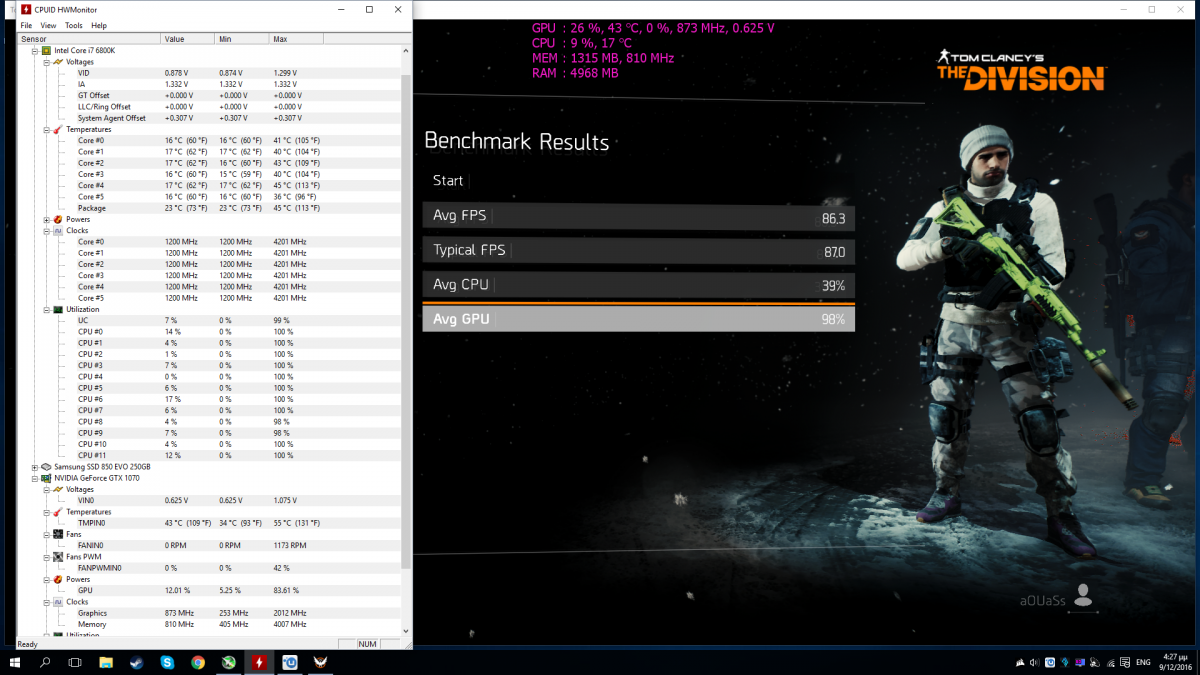Open taskbar Search magnifier
This screenshot has height=675, width=1200.
45,662
